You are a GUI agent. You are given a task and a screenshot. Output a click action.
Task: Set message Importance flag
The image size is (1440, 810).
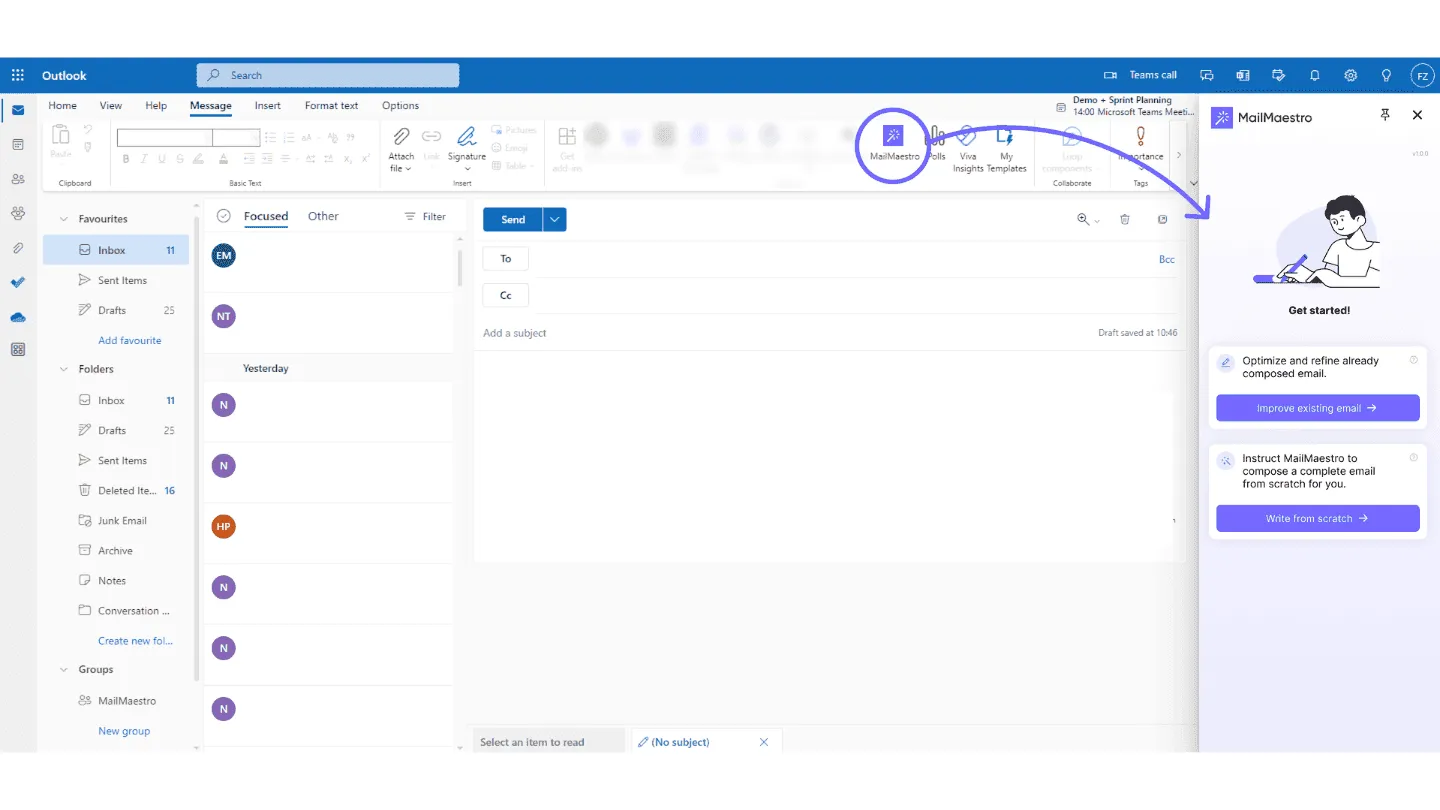(1140, 138)
